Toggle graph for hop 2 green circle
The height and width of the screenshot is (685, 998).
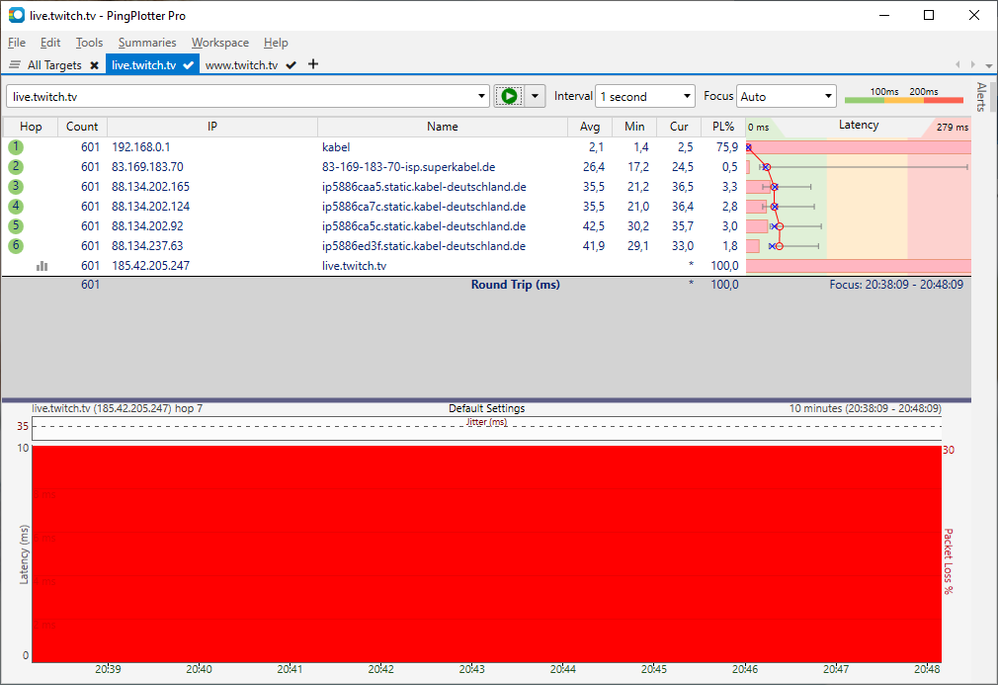16,167
